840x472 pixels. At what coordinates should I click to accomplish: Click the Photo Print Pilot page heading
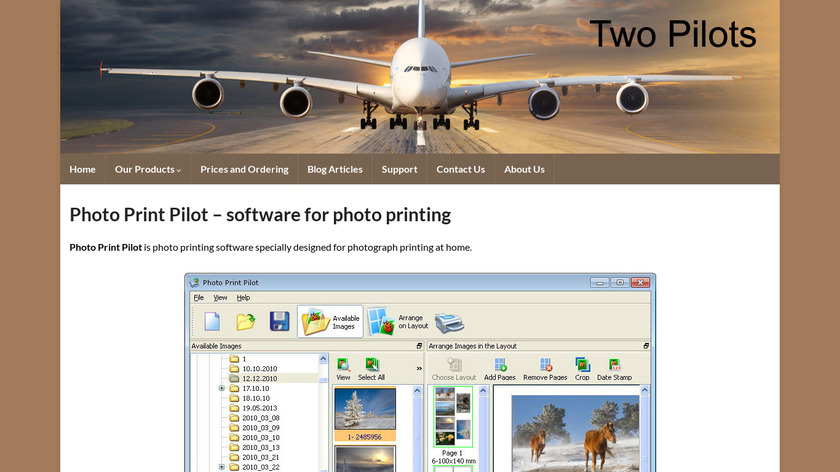(x=260, y=215)
